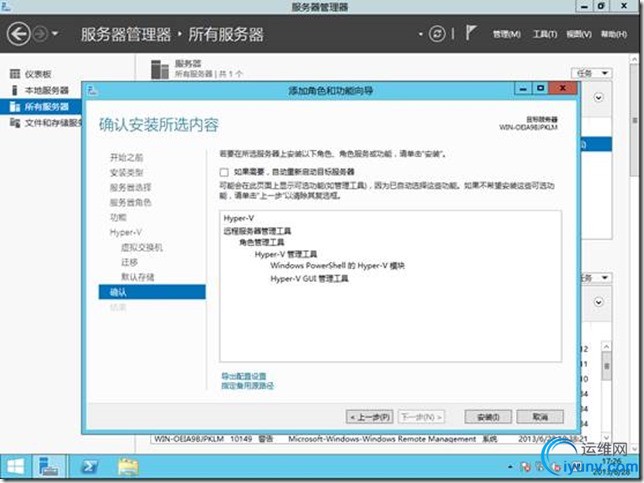
Task: Click the events list scroll down arrow
Action: click(606, 437)
